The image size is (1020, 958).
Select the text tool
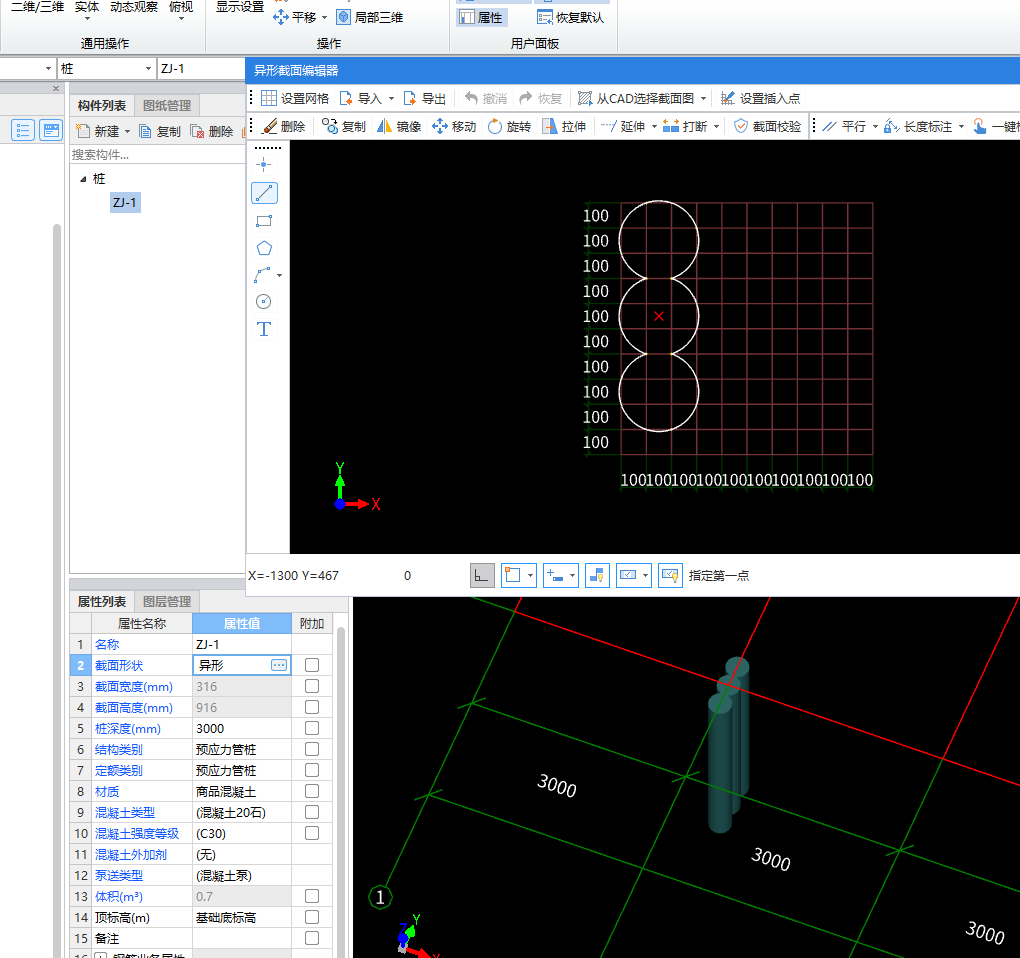point(263,329)
